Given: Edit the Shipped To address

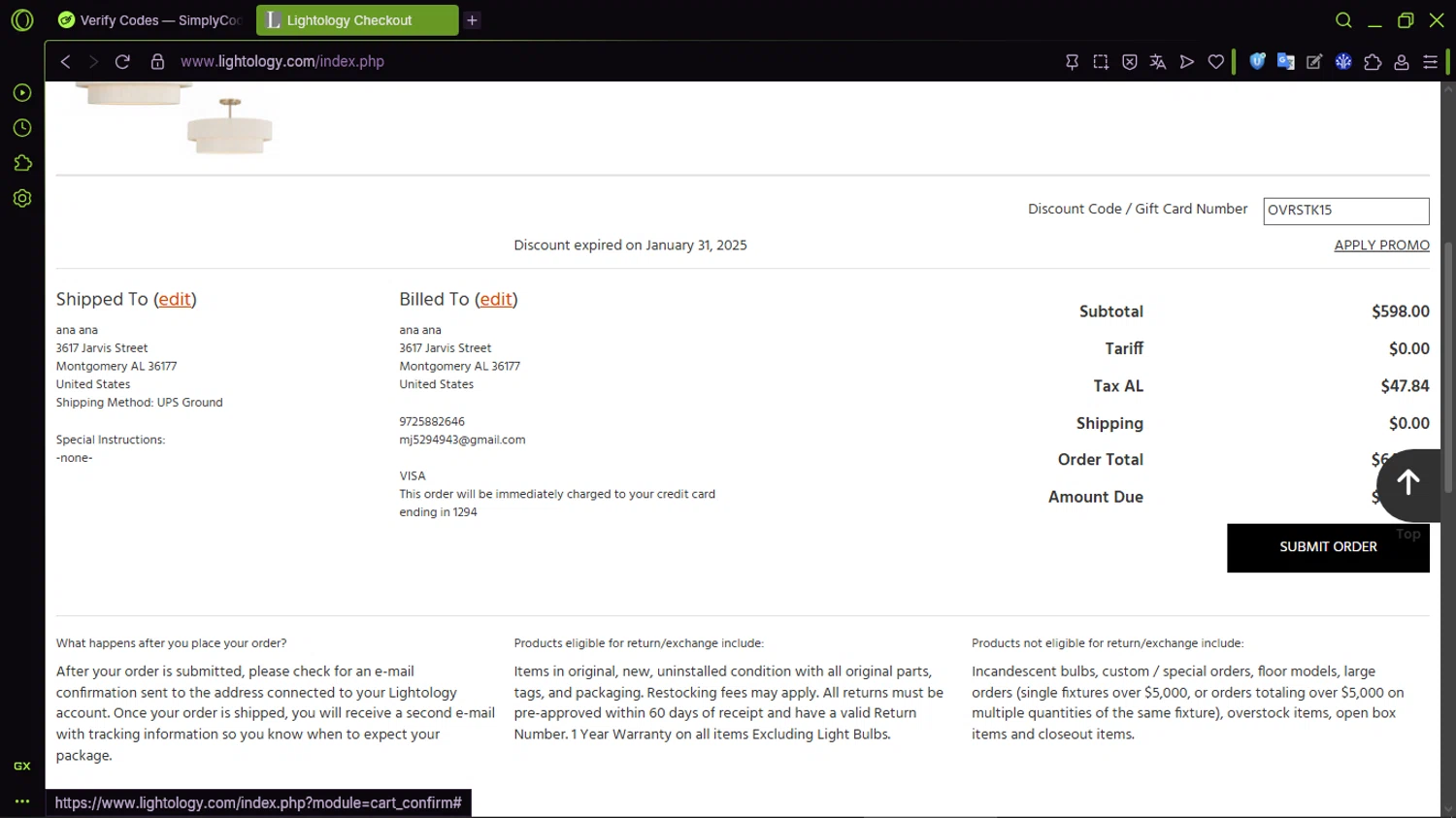Looking at the screenshot, I should [x=175, y=299].
